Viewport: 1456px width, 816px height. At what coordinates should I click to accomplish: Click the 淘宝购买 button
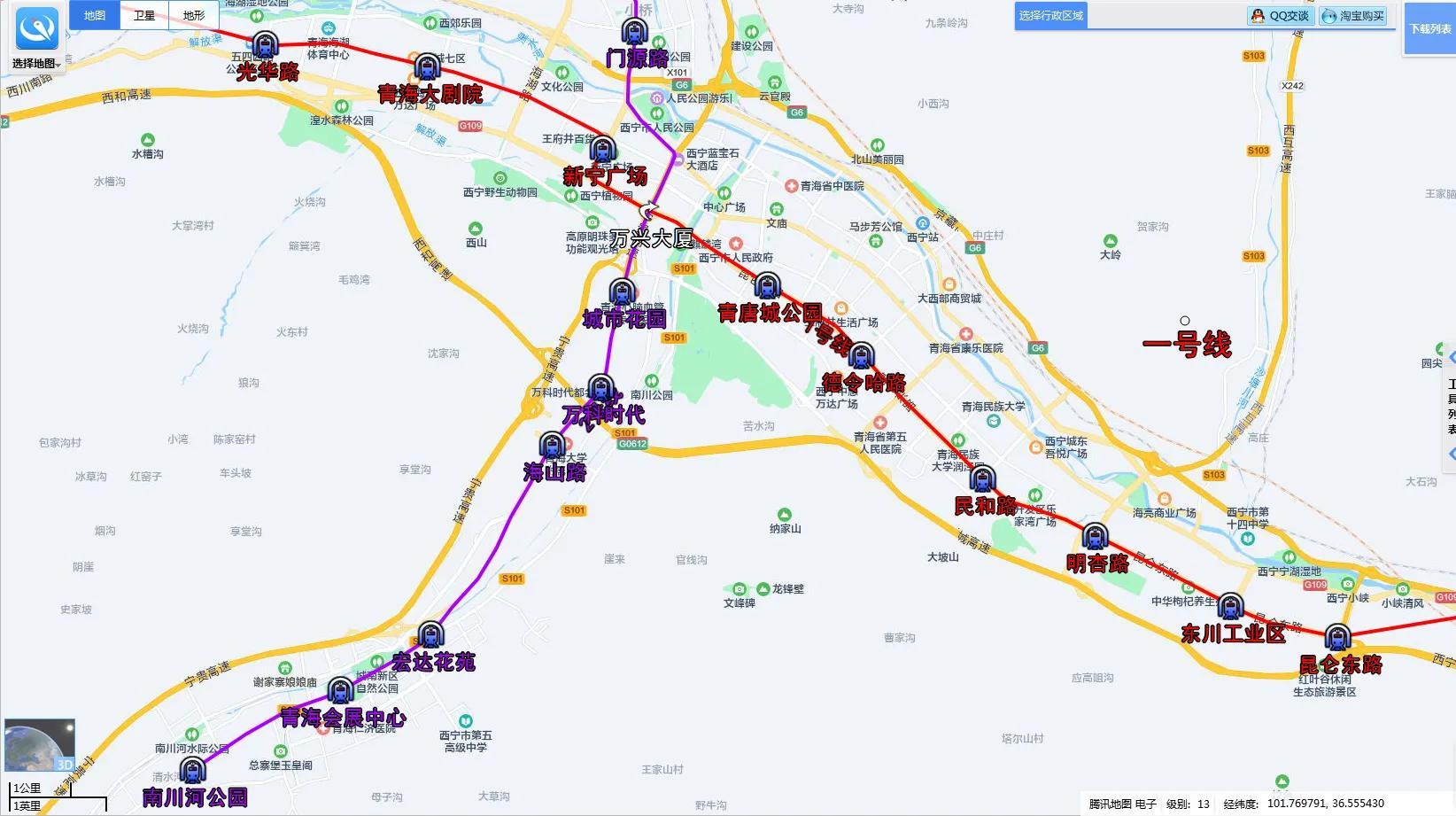[1352, 16]
